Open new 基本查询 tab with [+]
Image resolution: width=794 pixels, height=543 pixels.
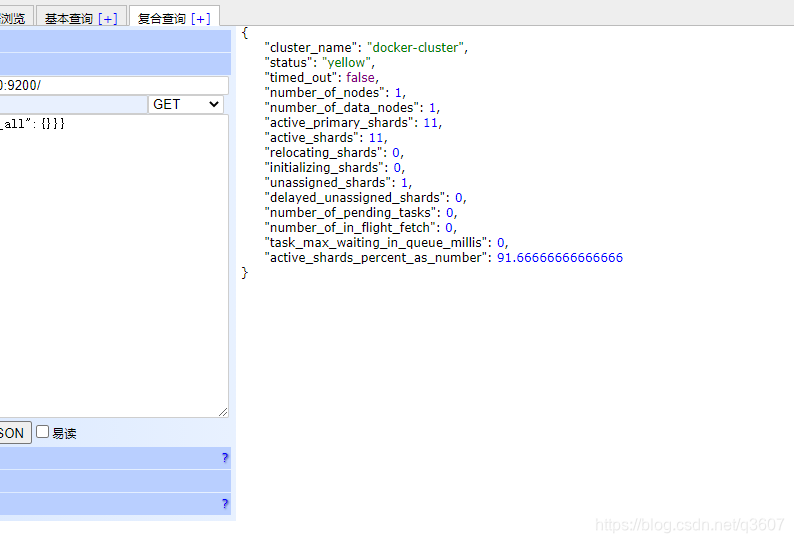(108, 19)
